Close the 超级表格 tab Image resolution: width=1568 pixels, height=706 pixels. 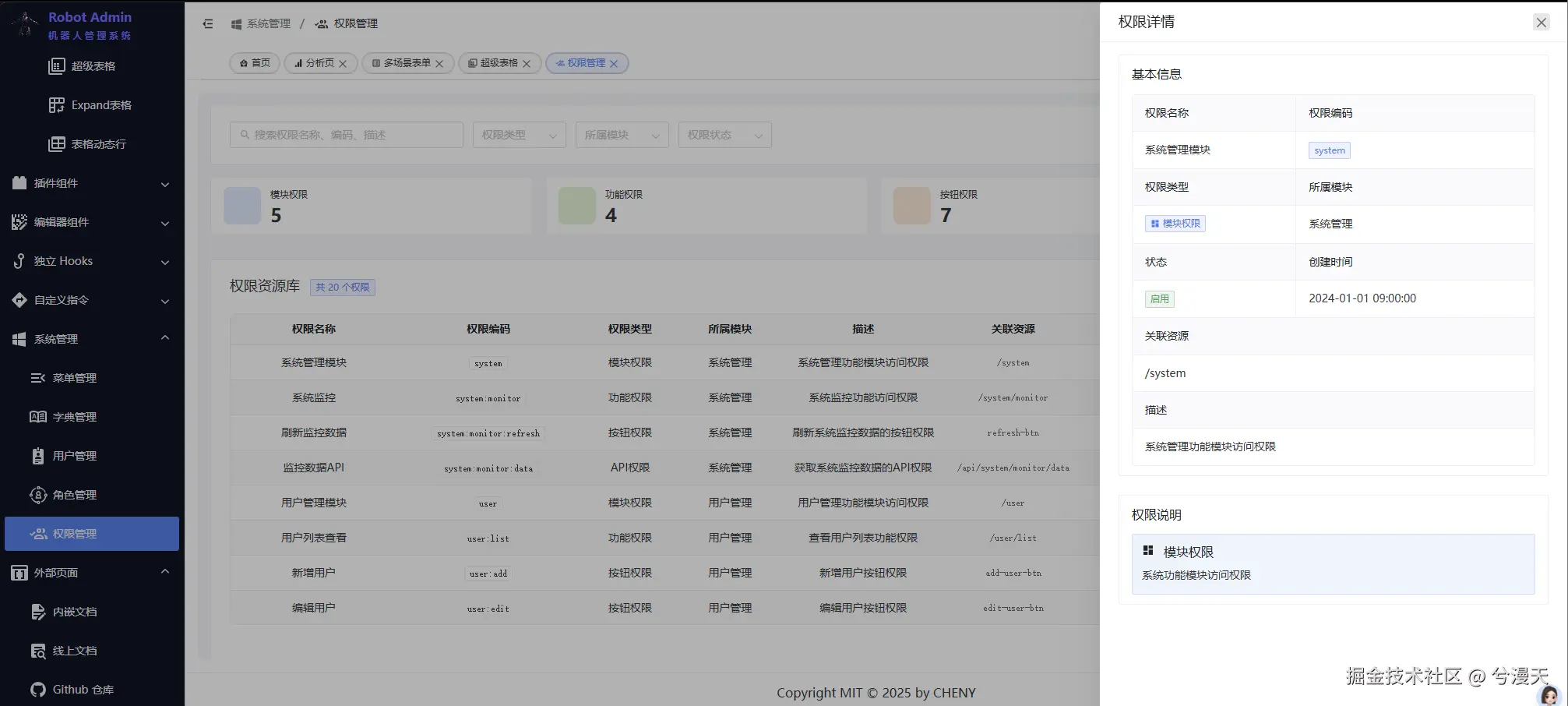[527, 64]
